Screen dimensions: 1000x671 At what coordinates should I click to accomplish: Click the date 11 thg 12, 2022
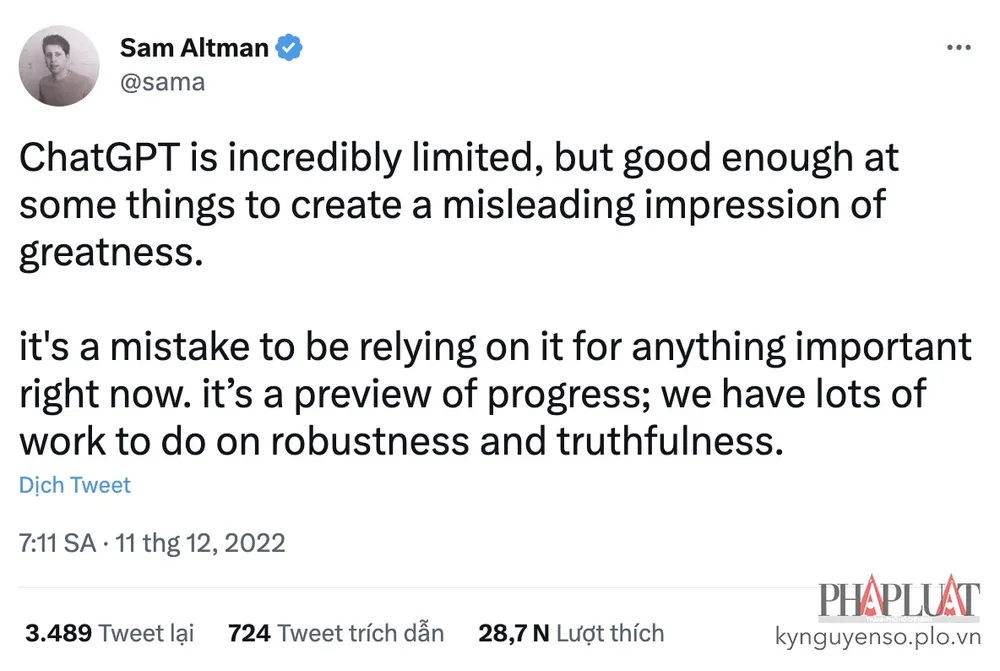click(x=200, y=543)
